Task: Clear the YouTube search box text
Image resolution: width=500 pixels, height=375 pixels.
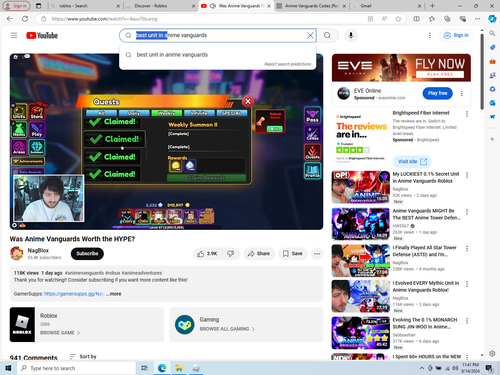Action: tap(310, 35)
